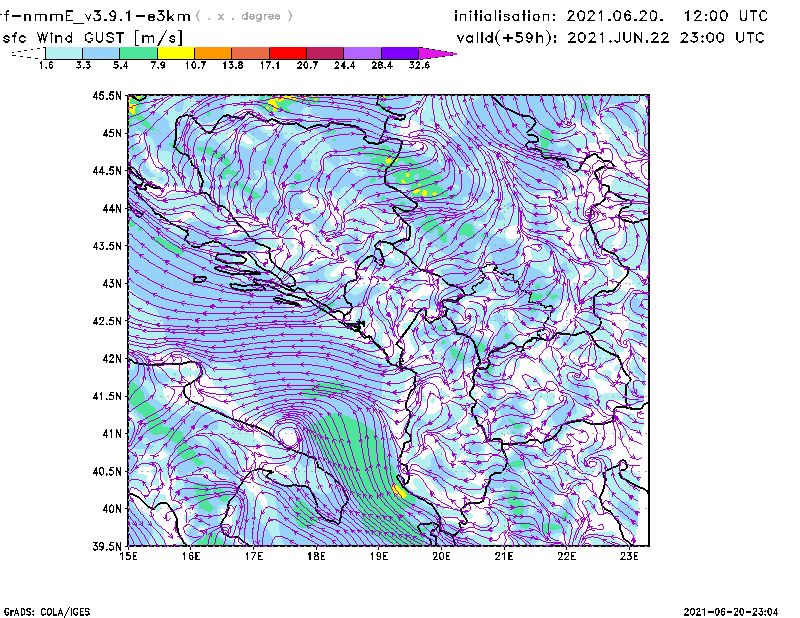This screenshot has width=800, height=618.
Task: Click the '20.7' legend value
Action: click(x=307, y=65)
